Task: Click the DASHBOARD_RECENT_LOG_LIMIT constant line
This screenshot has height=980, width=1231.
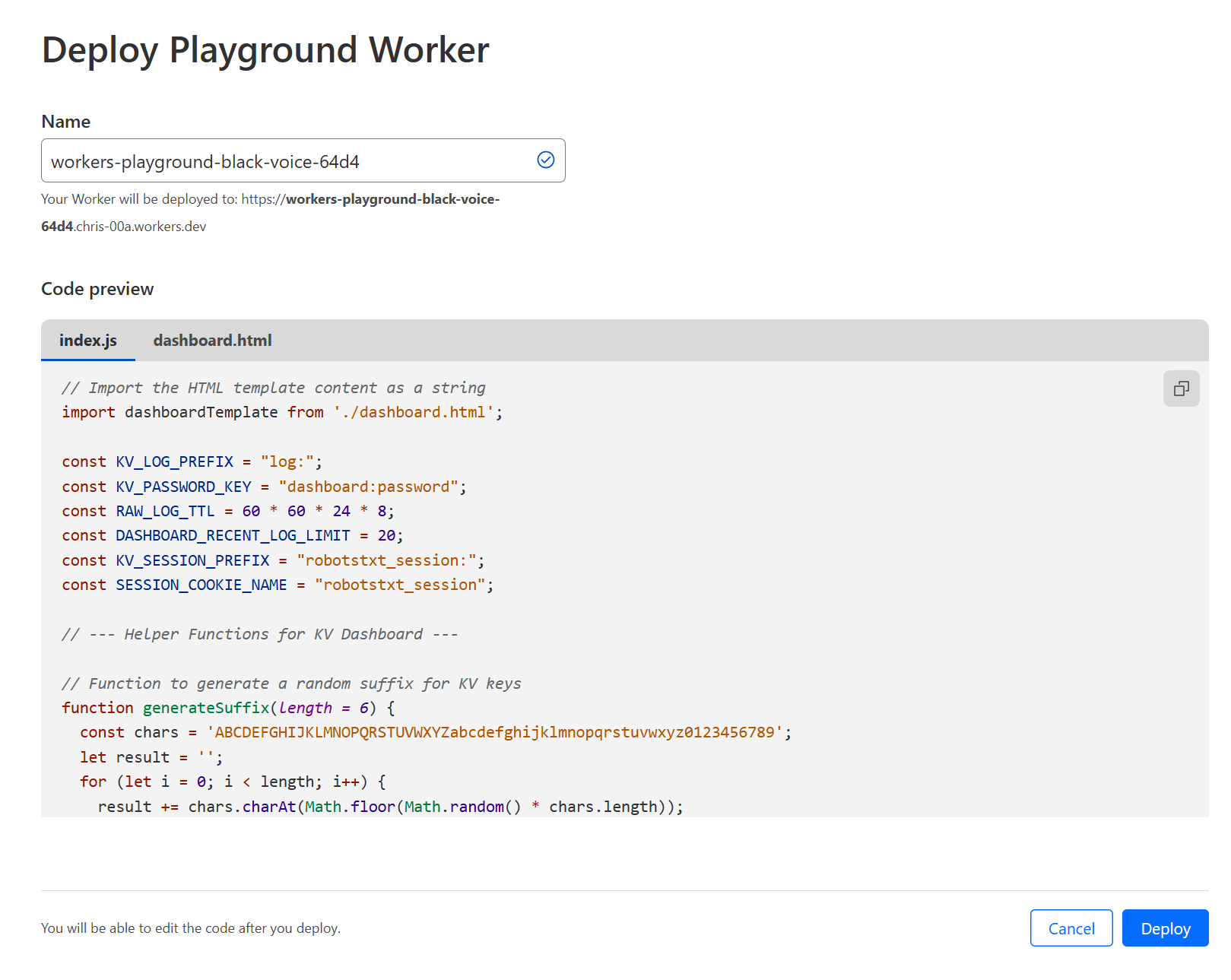Action: click(232, 535)
